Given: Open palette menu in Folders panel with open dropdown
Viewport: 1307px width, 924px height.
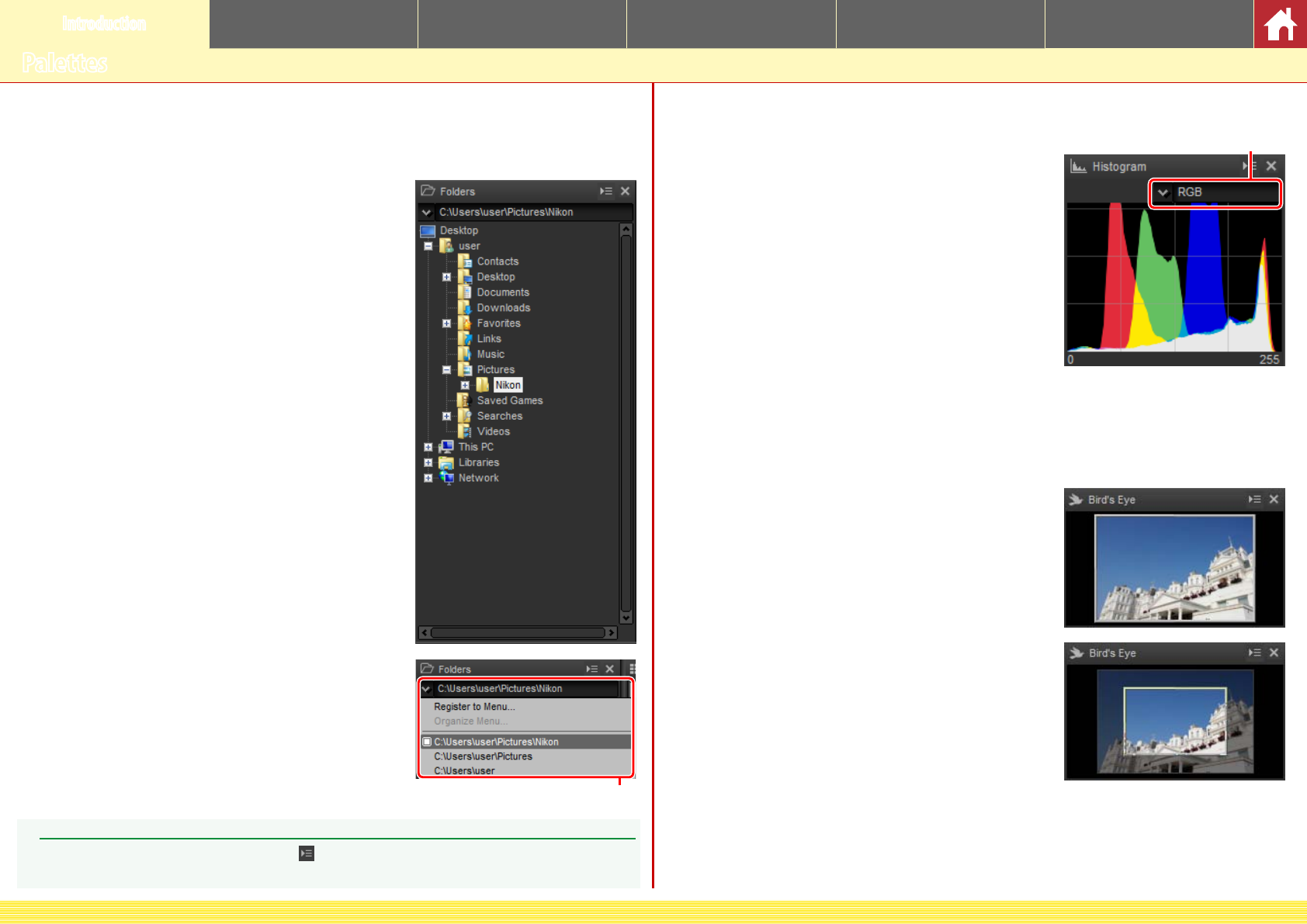Looking at the screenshot, I should tap(592, 669).
